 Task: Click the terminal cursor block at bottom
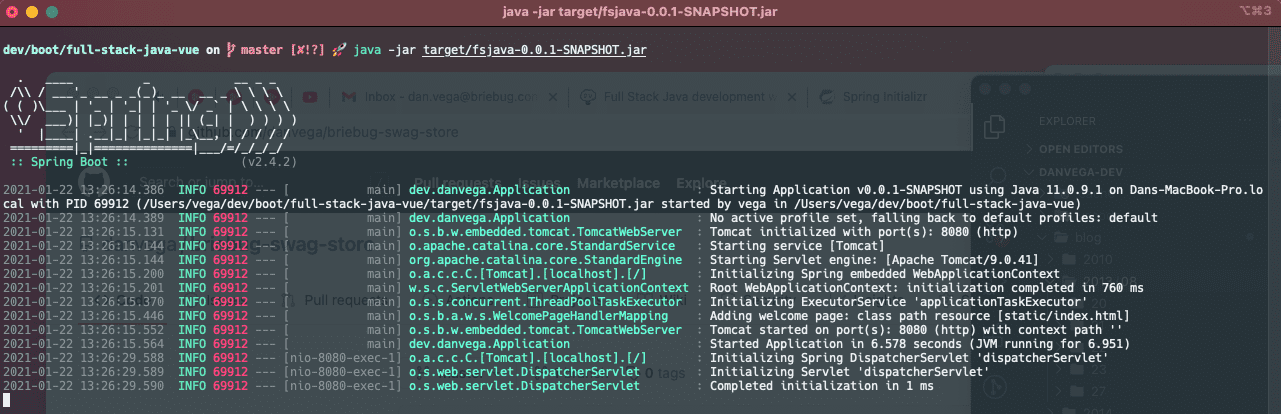tap(7, 399)
